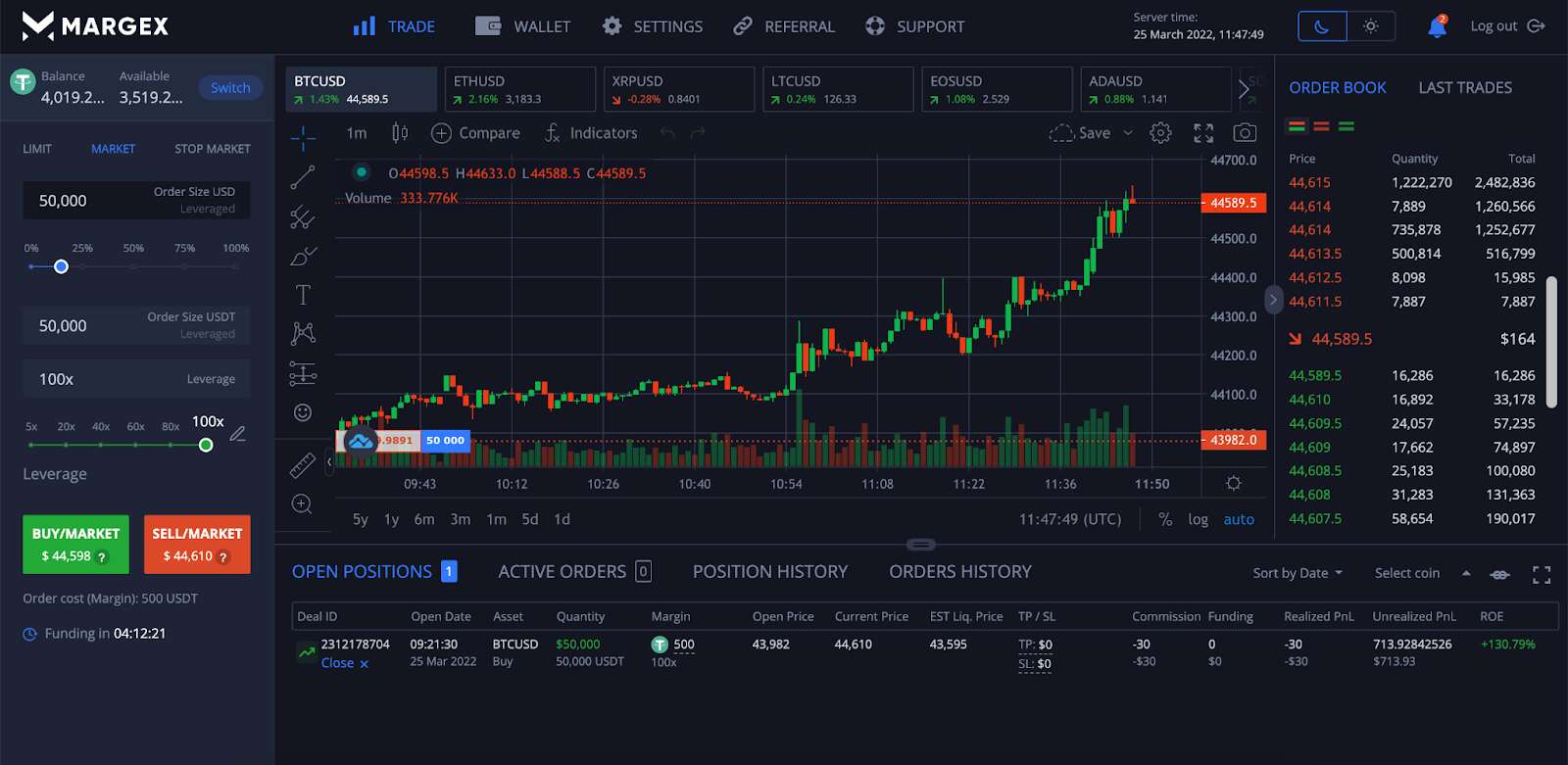Image resolution: width=1568 pixels, height=765 pixels.
Task: Open the SETTINGS menu
Action: [652, 26]
